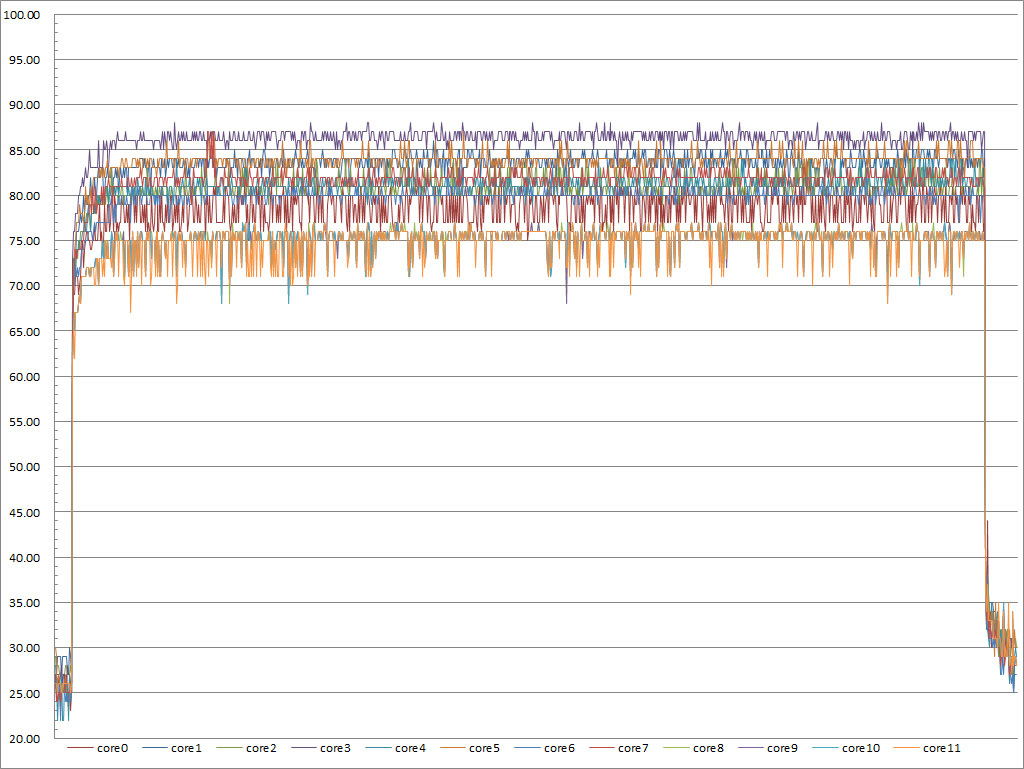Click the 35.00 axis label
1024x769 pixels.
click(x=24, y=603)
